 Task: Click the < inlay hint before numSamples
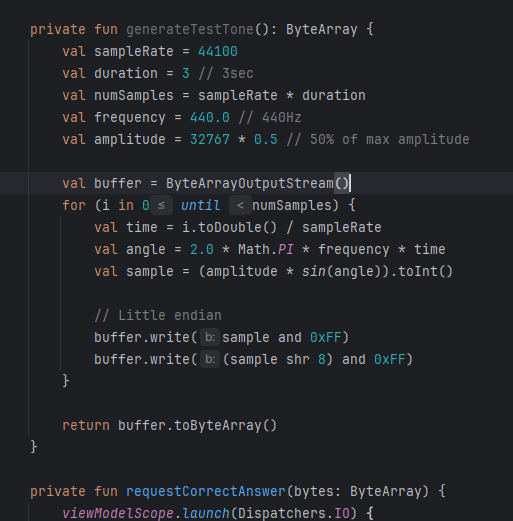[240, 206]
